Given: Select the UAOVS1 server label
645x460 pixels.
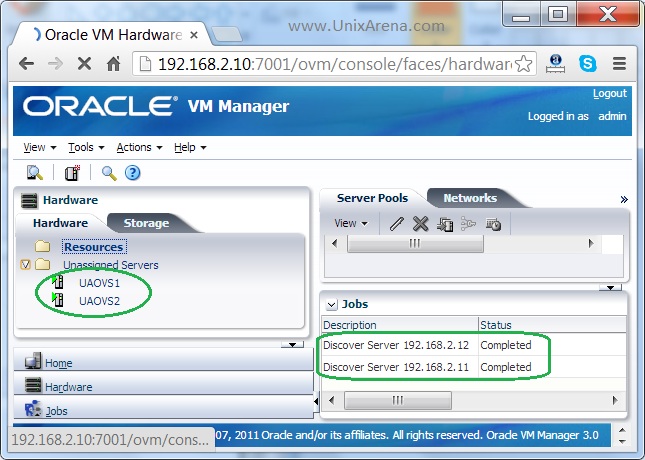Looking at the screenshot, I should [x=99, y=283].
